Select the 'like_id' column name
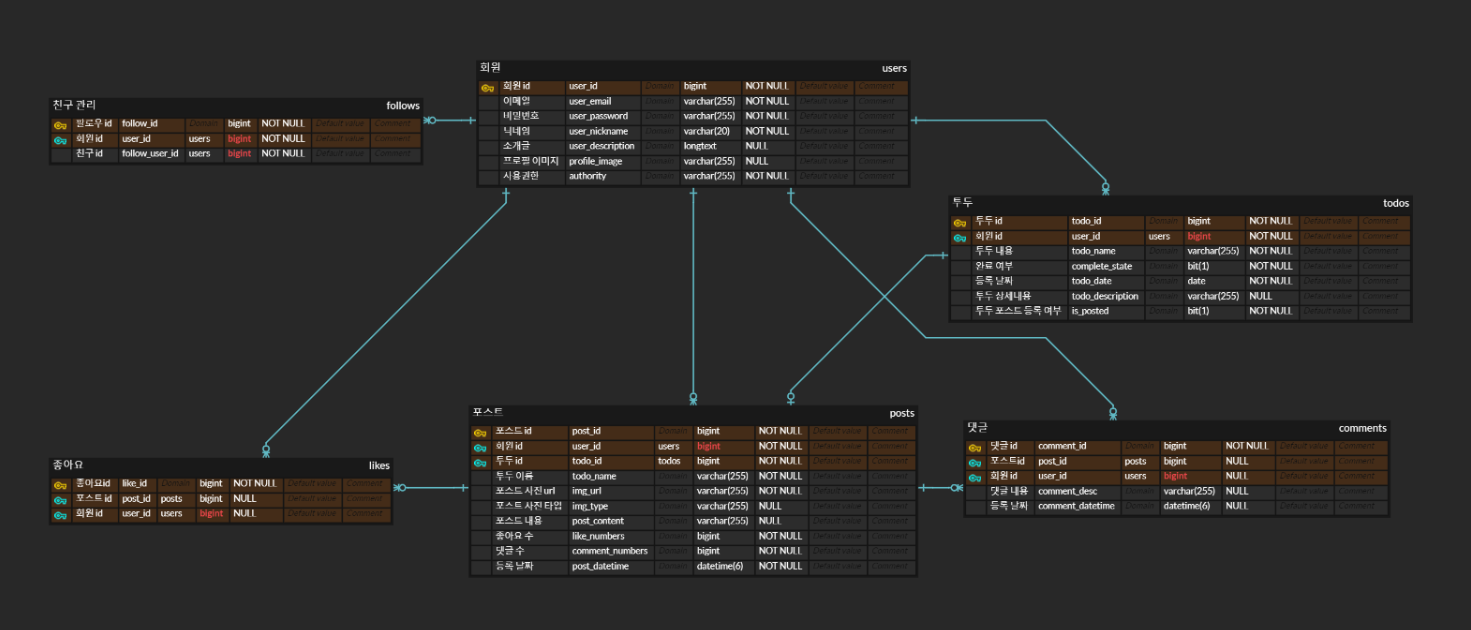This screenshot has width=1471, height=630. 135,484
